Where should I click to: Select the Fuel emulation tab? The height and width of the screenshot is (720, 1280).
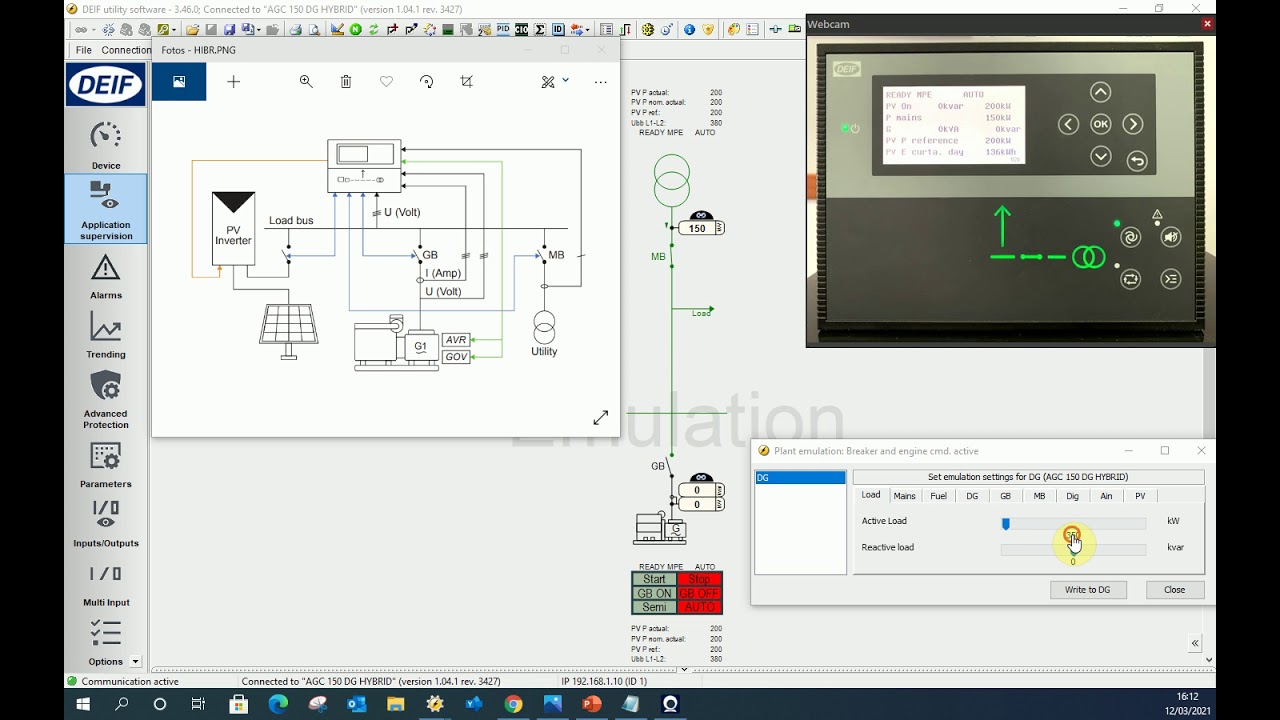(x=938, y=496)
